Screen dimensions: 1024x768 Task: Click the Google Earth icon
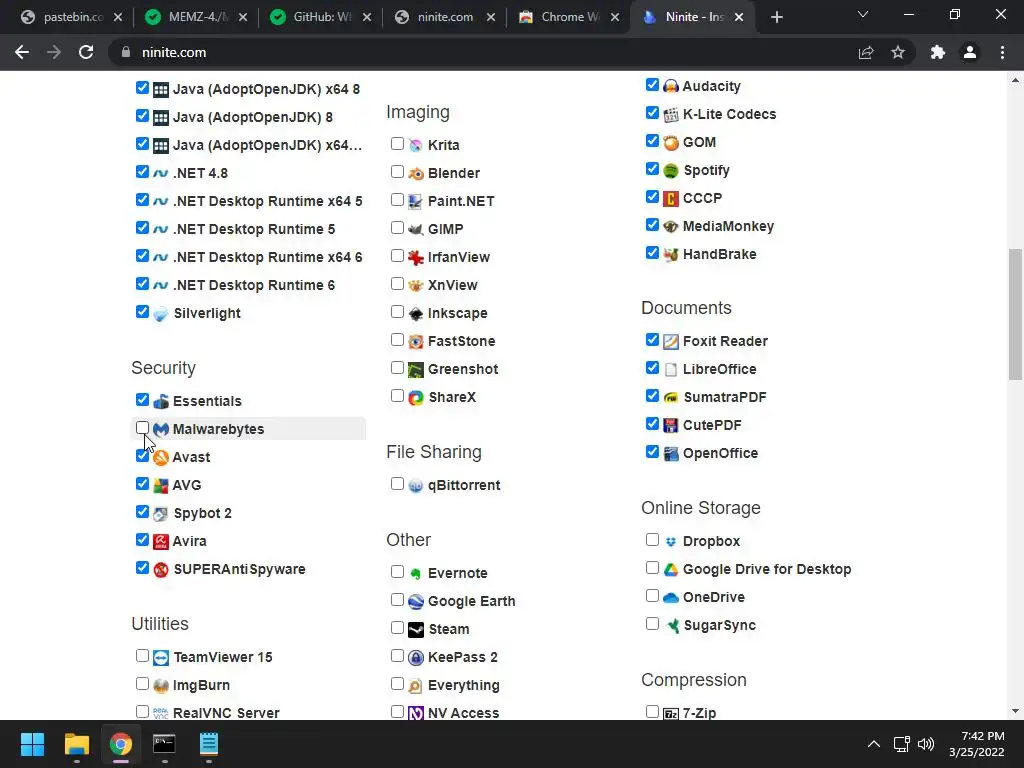415,601
